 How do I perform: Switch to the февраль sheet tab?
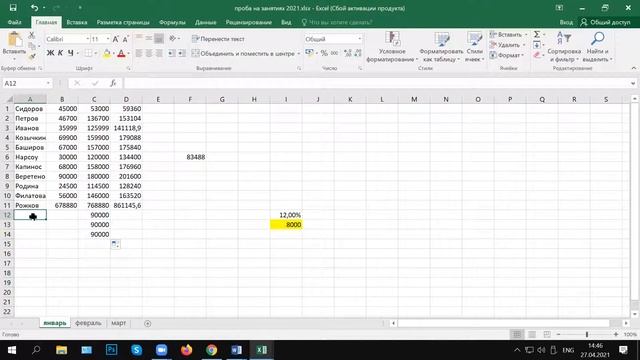pyautogui.click(x=88, y=323)
